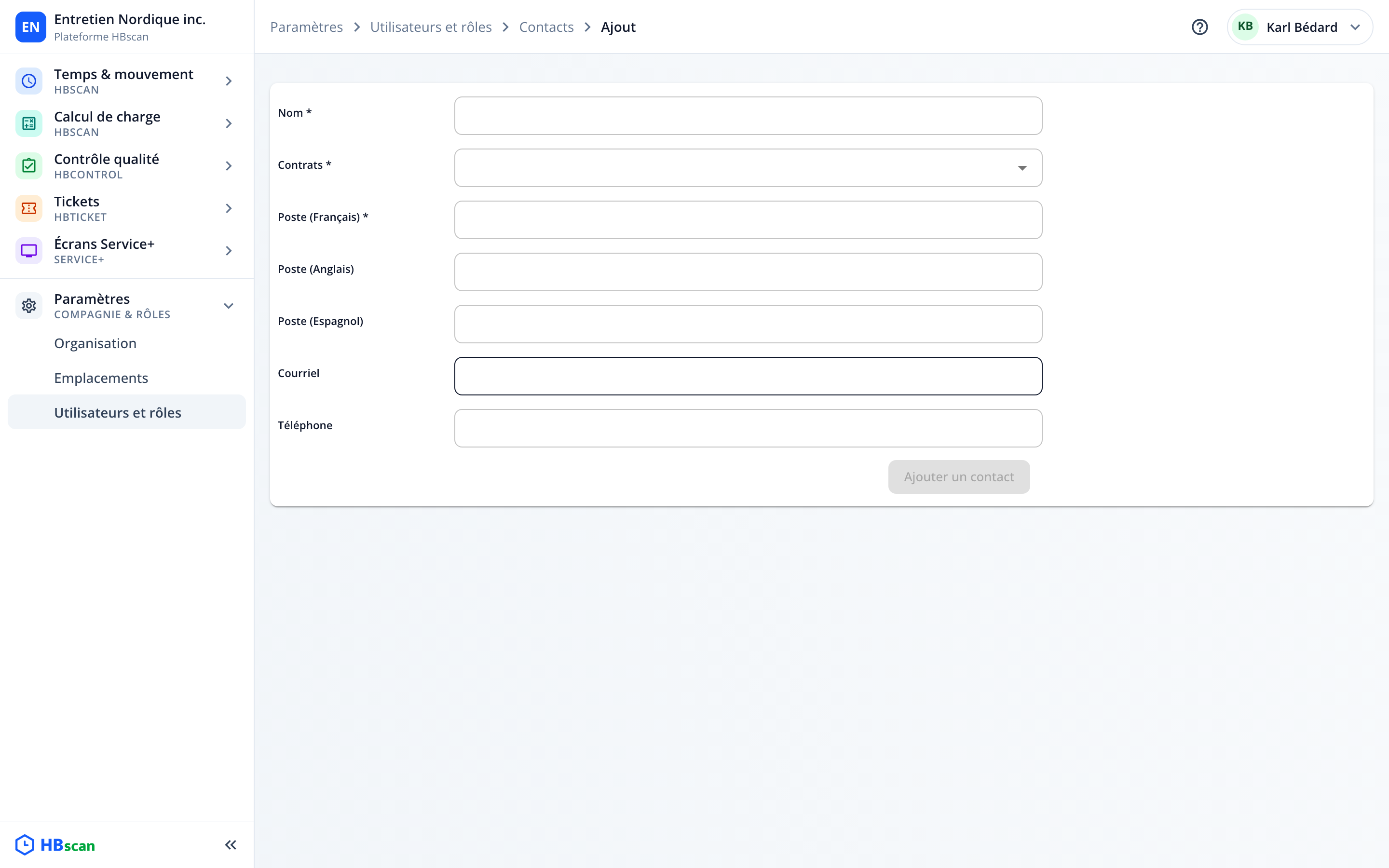Focus the Poste (Espagnol) field
The image size is (1389, 868).
pyautogui.click(x=748, y=324)
